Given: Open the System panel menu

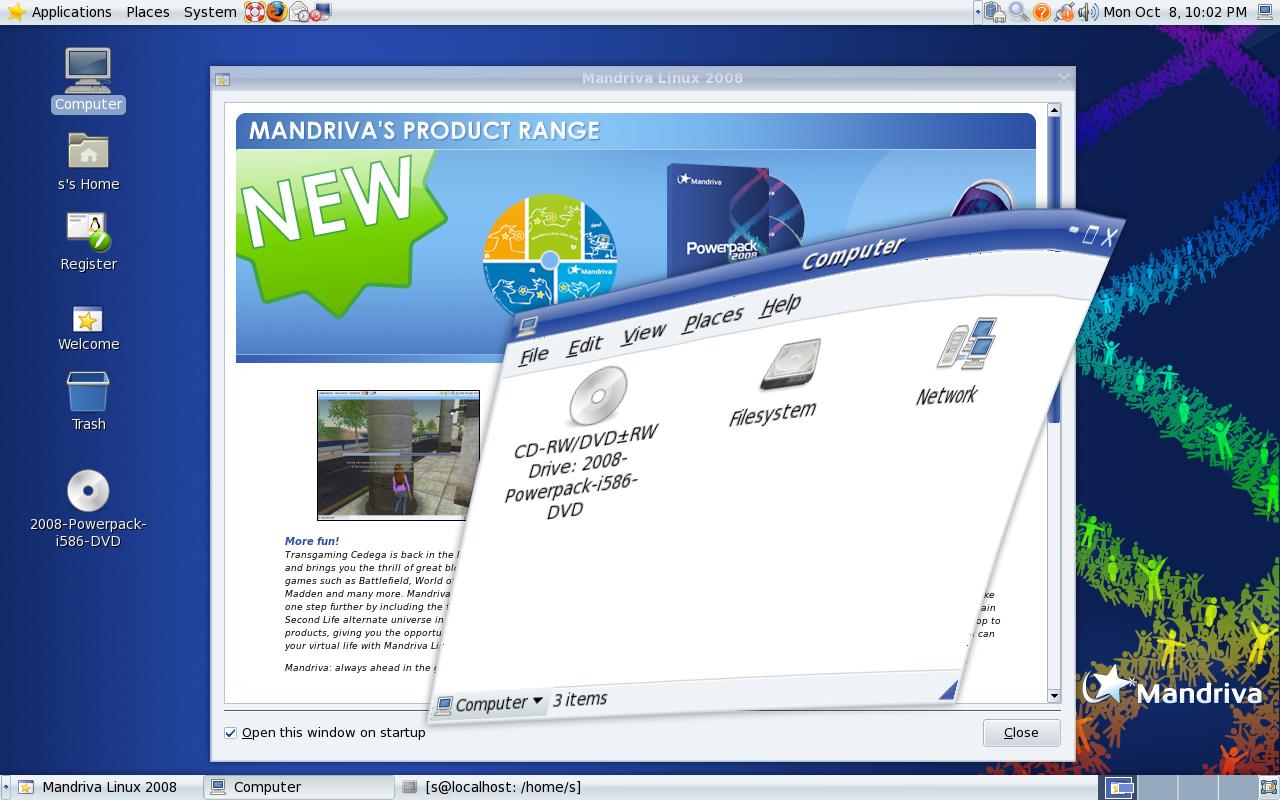Looking at the screenshot, I should tap(210, 12).
